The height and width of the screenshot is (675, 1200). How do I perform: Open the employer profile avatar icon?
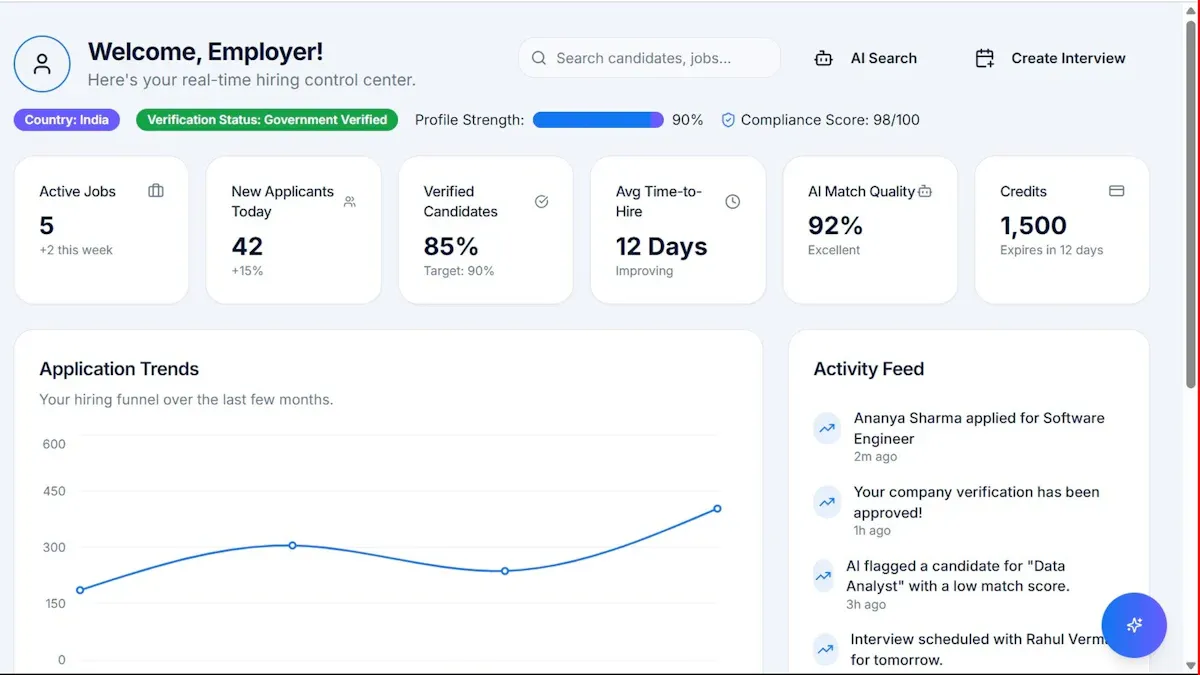42,63
